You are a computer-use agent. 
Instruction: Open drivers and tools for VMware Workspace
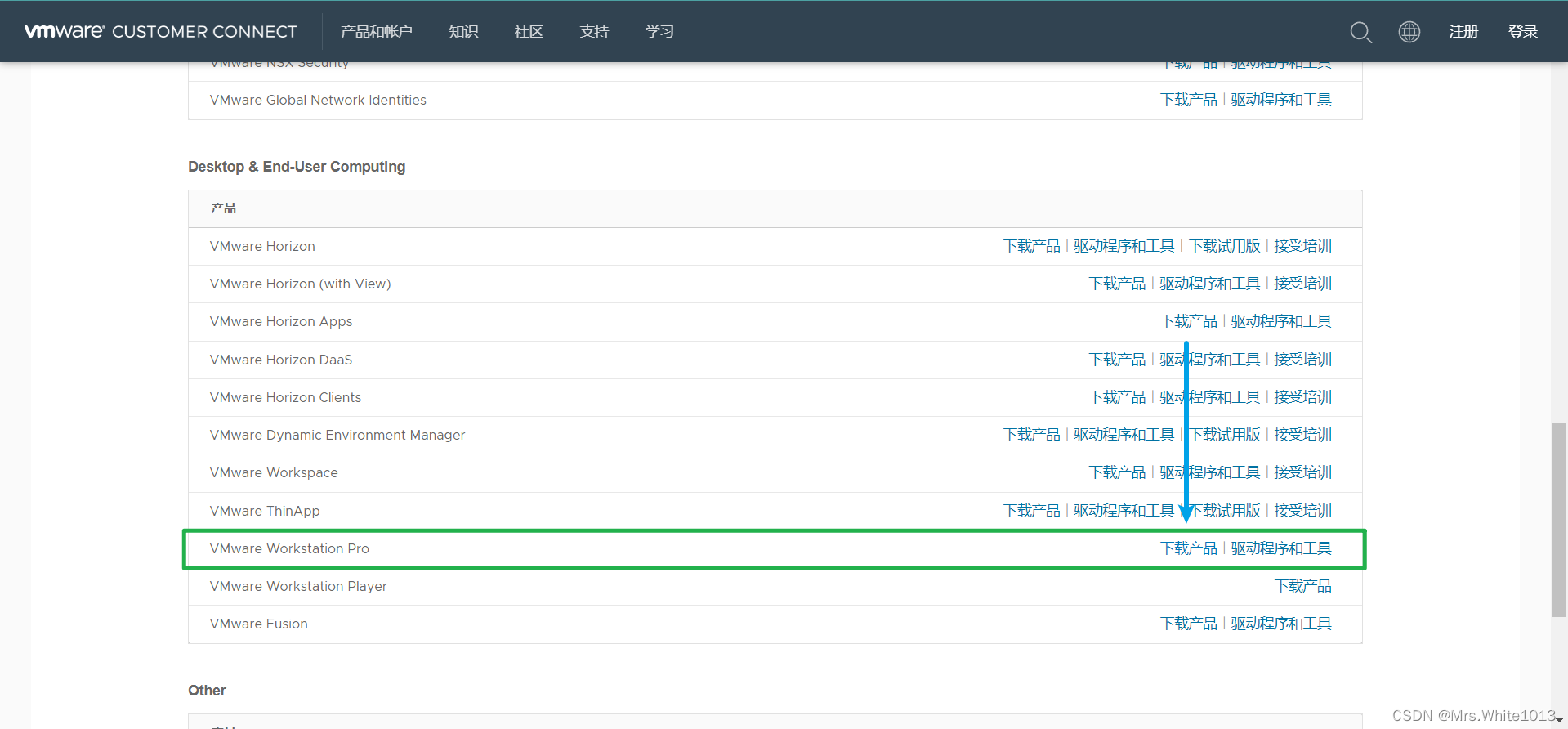(1210, 472)
